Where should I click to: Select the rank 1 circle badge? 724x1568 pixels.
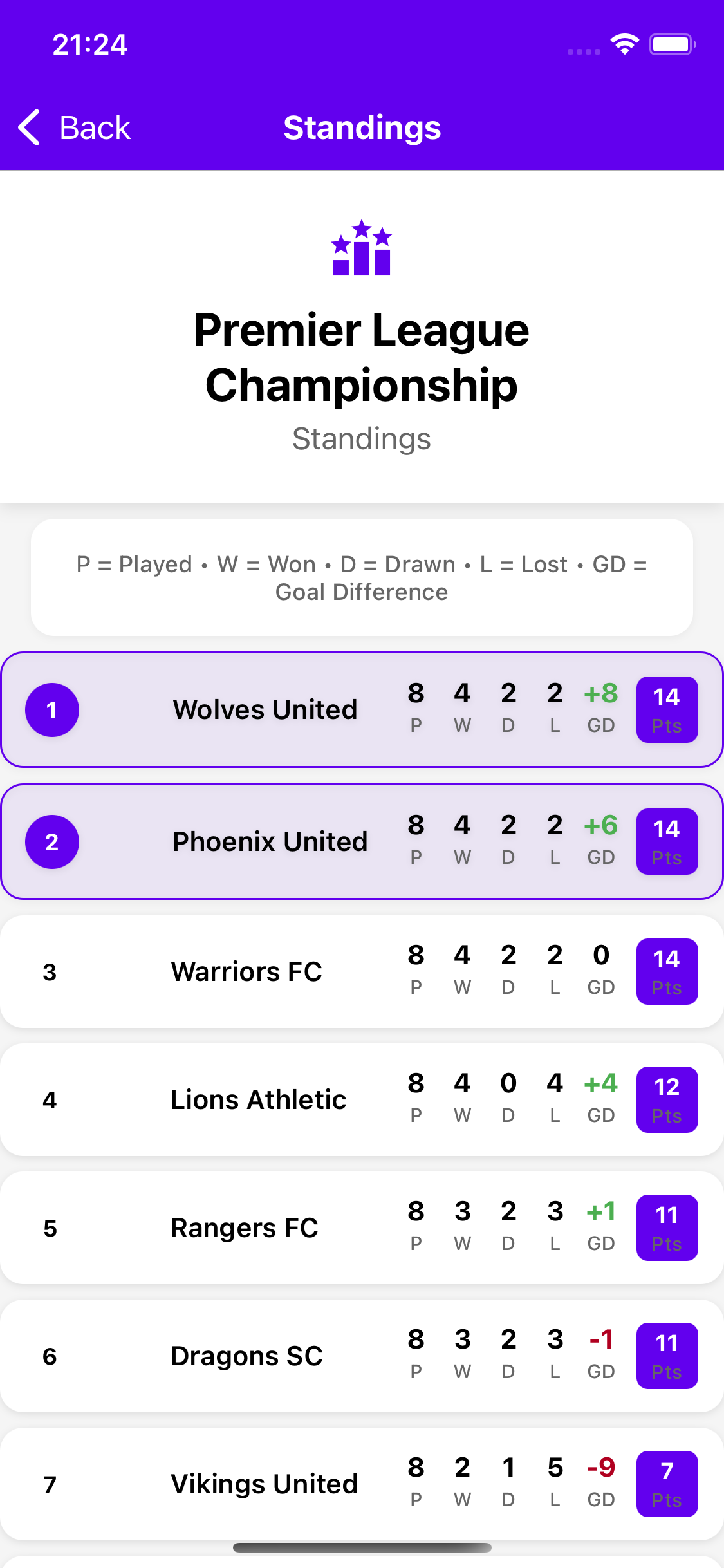(x=52, y=710)
